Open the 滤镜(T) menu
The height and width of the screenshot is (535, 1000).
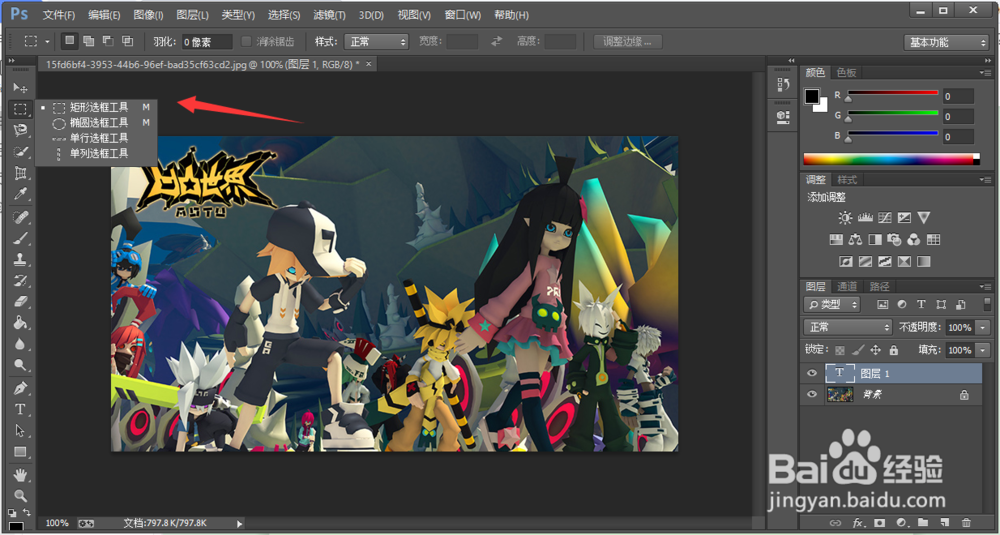pyautogui.click(x=329, y=15)
